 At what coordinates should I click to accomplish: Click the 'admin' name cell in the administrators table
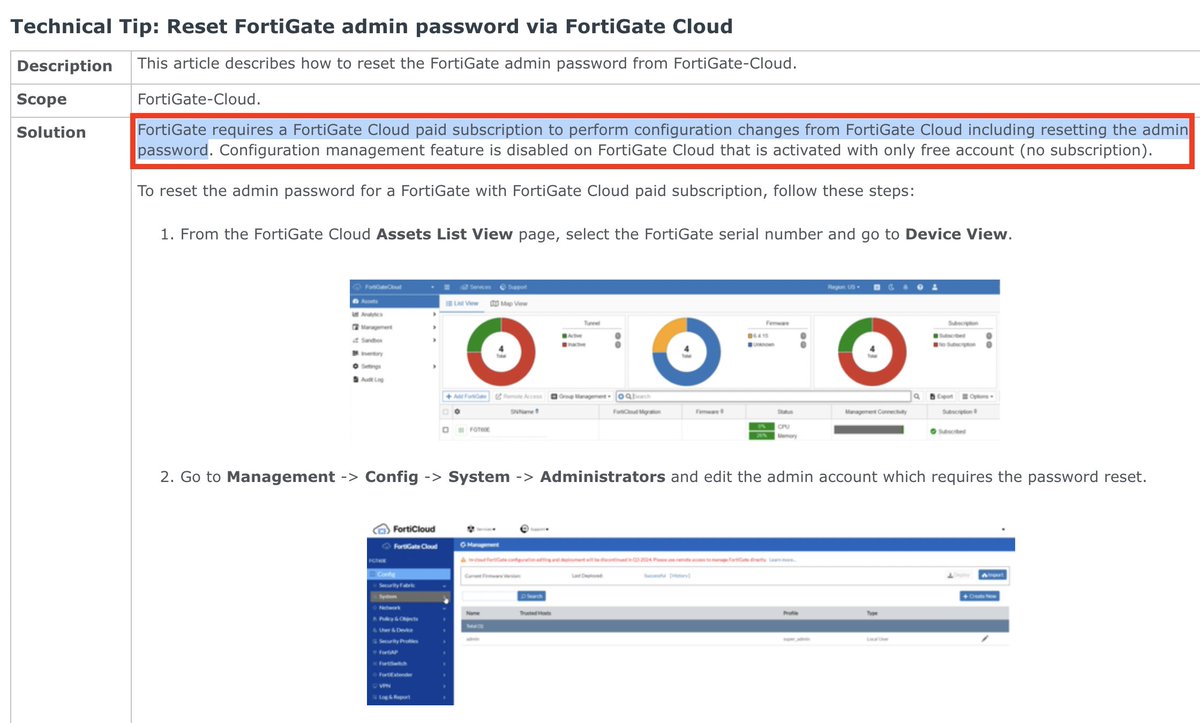coord(473,639)
